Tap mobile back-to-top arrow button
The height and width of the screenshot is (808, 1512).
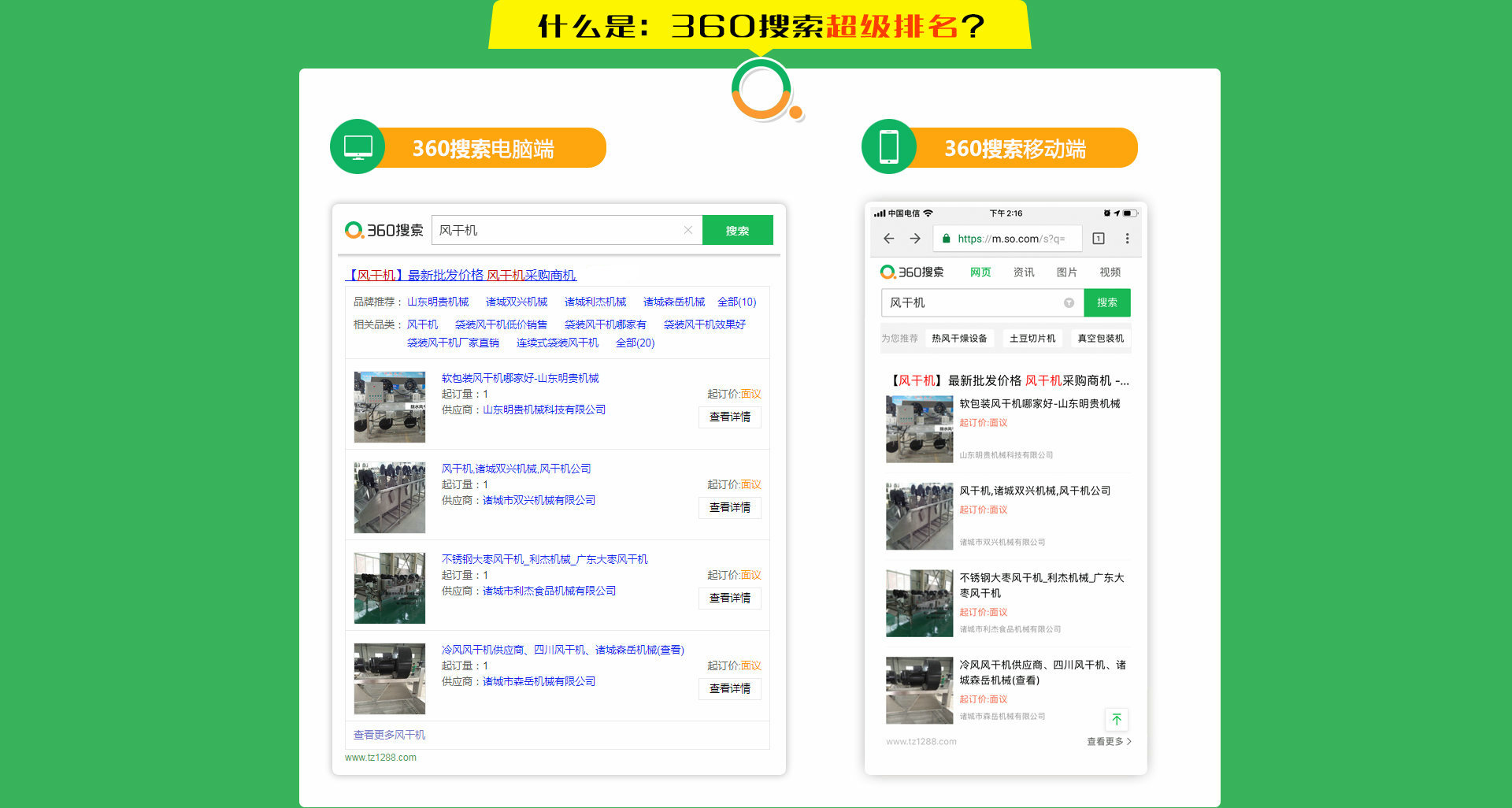1117,719
